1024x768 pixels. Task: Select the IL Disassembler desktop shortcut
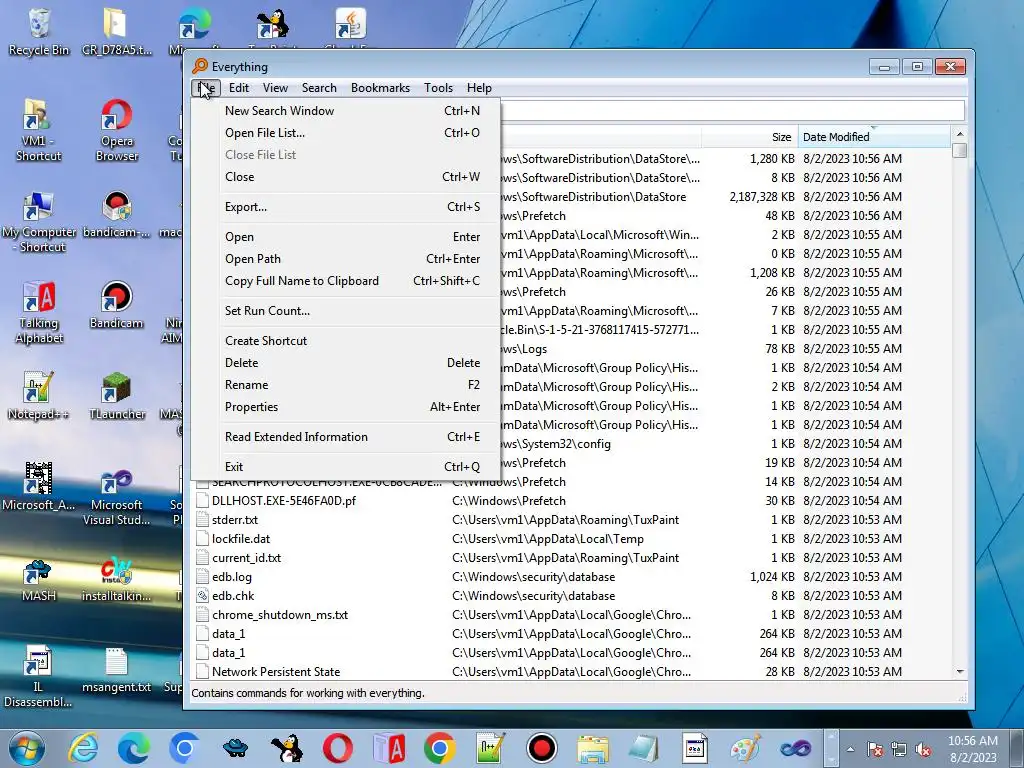[38, 677]
